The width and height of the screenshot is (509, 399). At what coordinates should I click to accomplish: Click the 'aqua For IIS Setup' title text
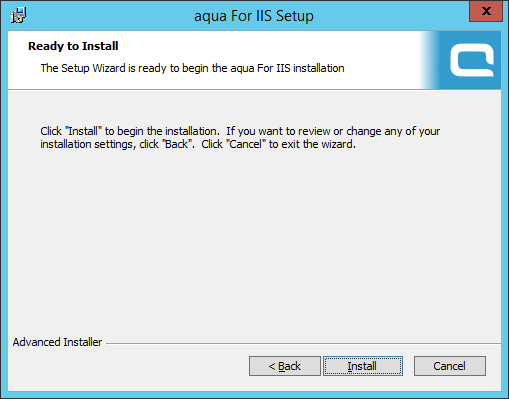coord(254,16)
